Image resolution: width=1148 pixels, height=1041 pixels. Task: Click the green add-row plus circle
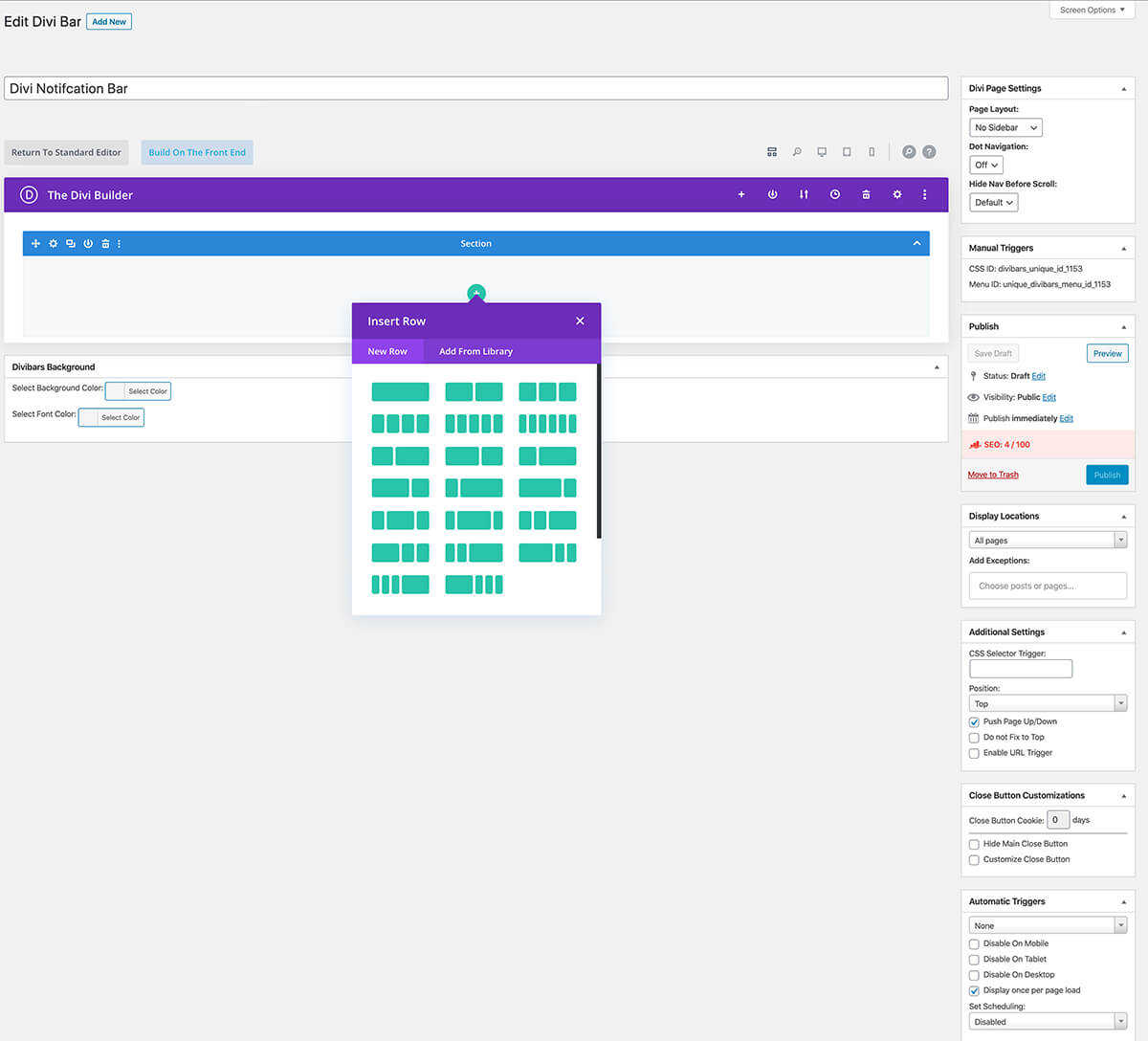click(476, 293)
